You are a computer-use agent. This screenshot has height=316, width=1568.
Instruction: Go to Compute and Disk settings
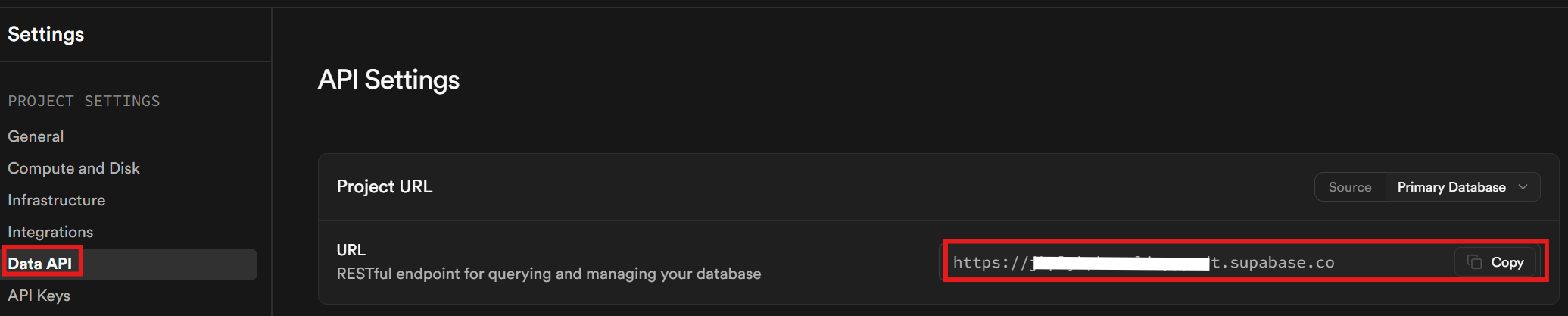click(73, 168)
